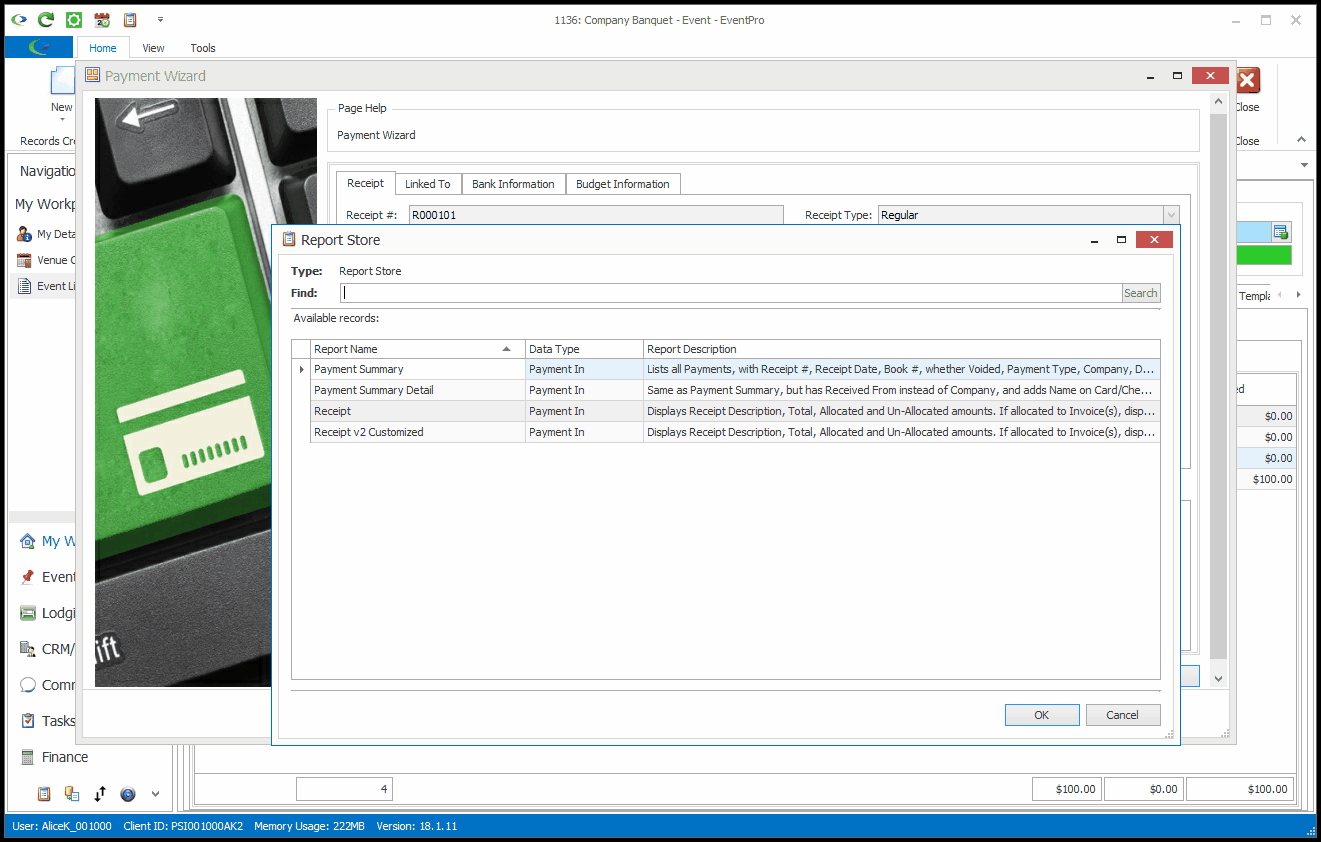Click the row indicator arrow beside Payment Summary
Viewport: 1321px width, 842px height.
(x=301, y=369)
